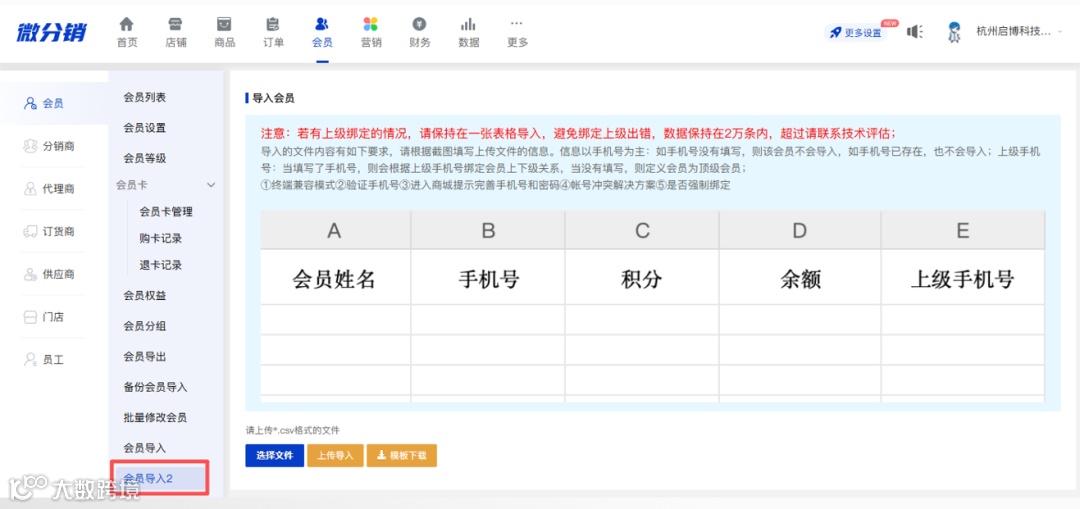The image size is (1080, 509).
Task: Open 会员卡管理 submenu item
Action: tap(166, 211)
